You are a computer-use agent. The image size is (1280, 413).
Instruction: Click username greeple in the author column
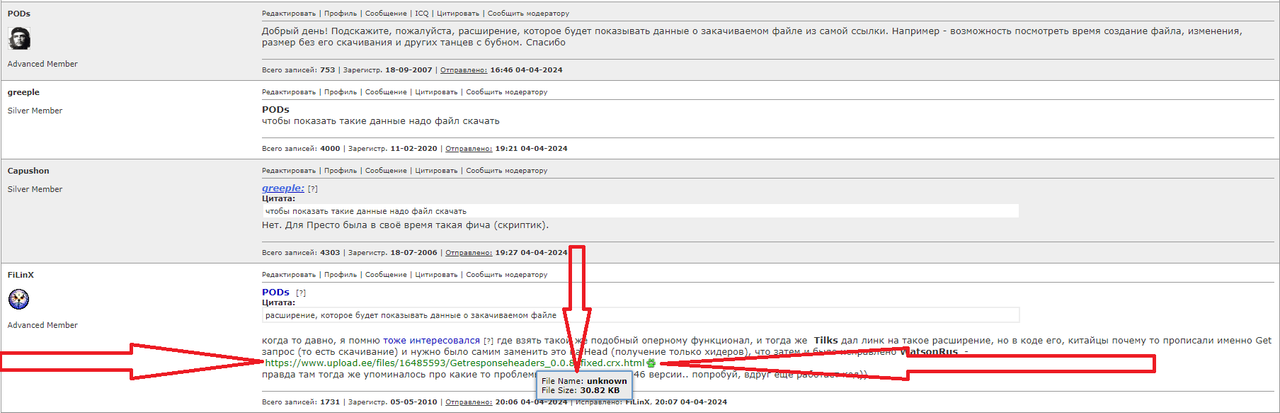coord(23,92)
